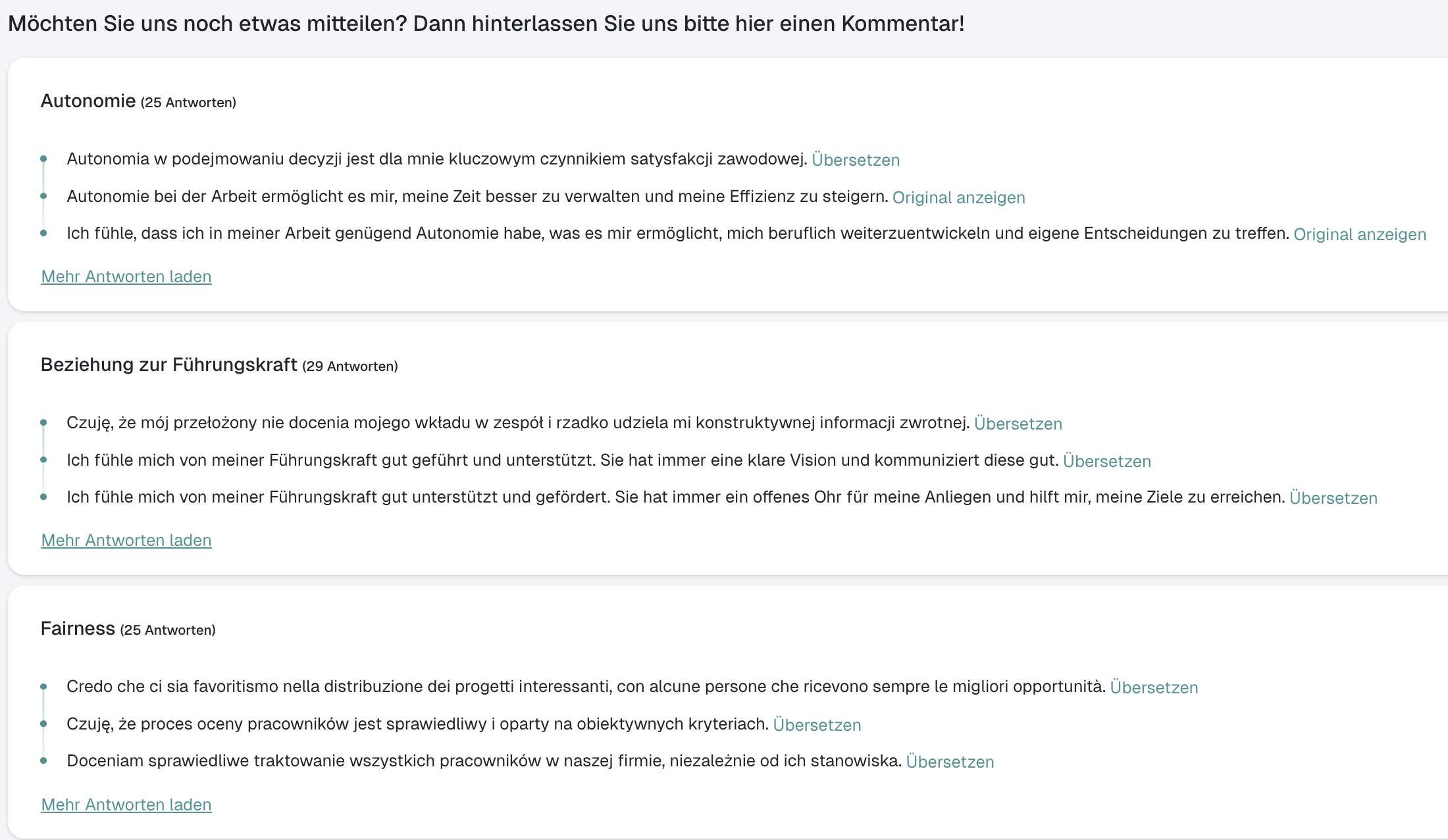1448x840 pixels.
Task: Translate the 'gut unterstützt und gefördert' comment
Action: click(1333, 498)
